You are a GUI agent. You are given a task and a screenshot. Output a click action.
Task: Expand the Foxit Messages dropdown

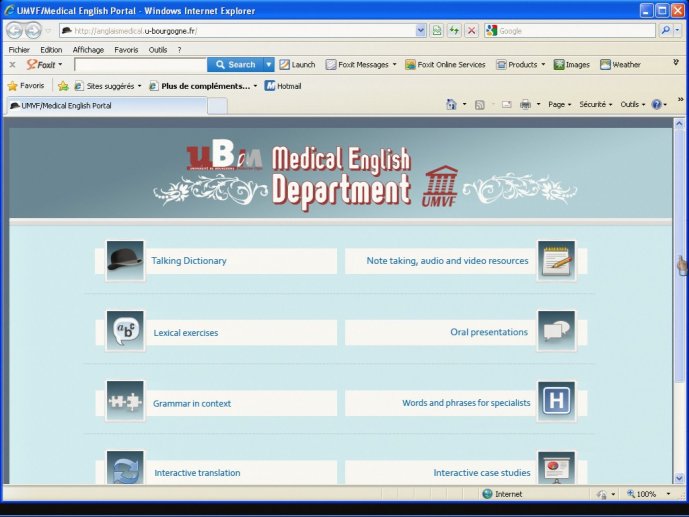point(395,65)
